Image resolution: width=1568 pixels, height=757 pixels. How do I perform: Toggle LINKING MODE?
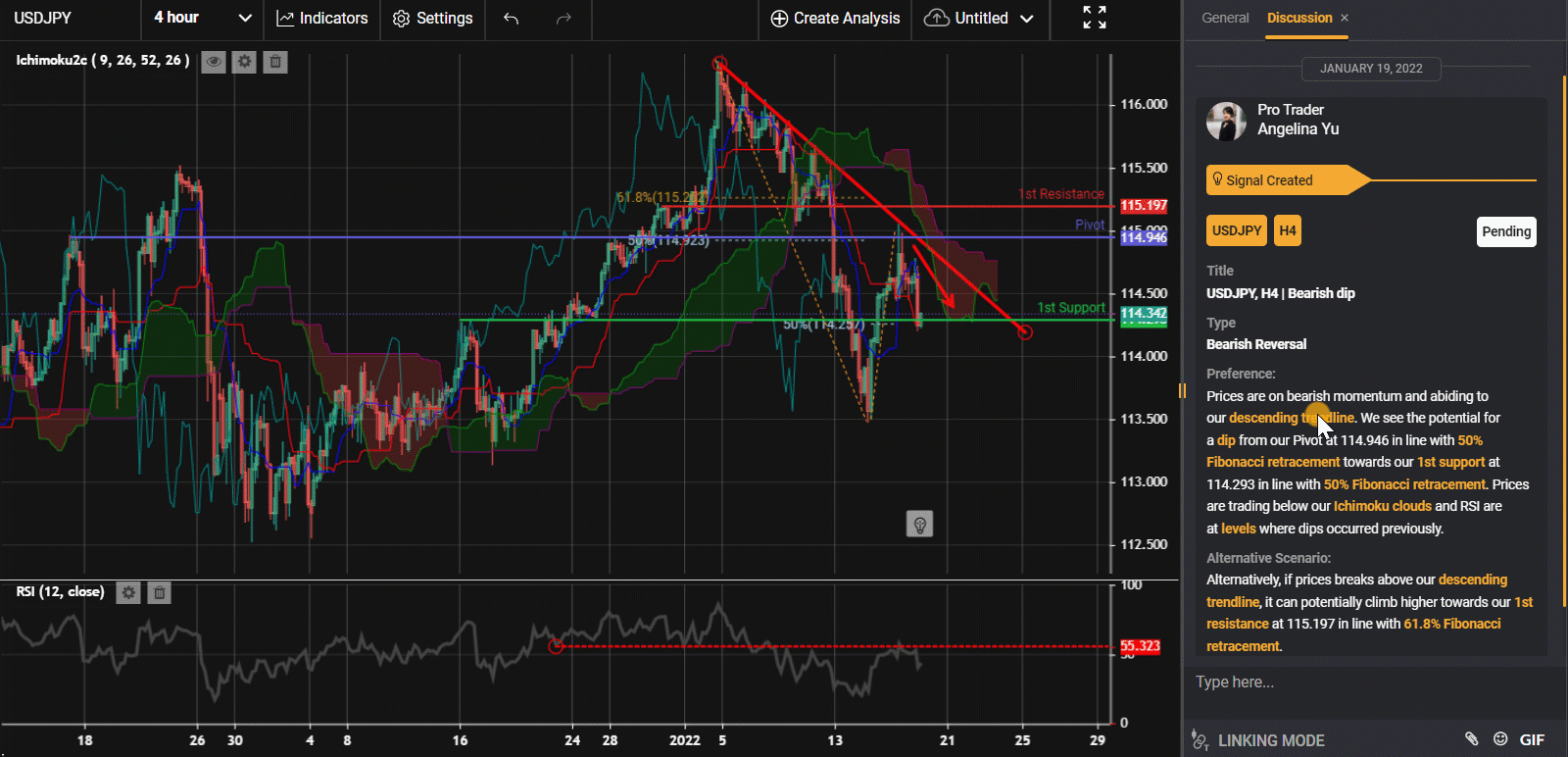(x=1257, y=740)
